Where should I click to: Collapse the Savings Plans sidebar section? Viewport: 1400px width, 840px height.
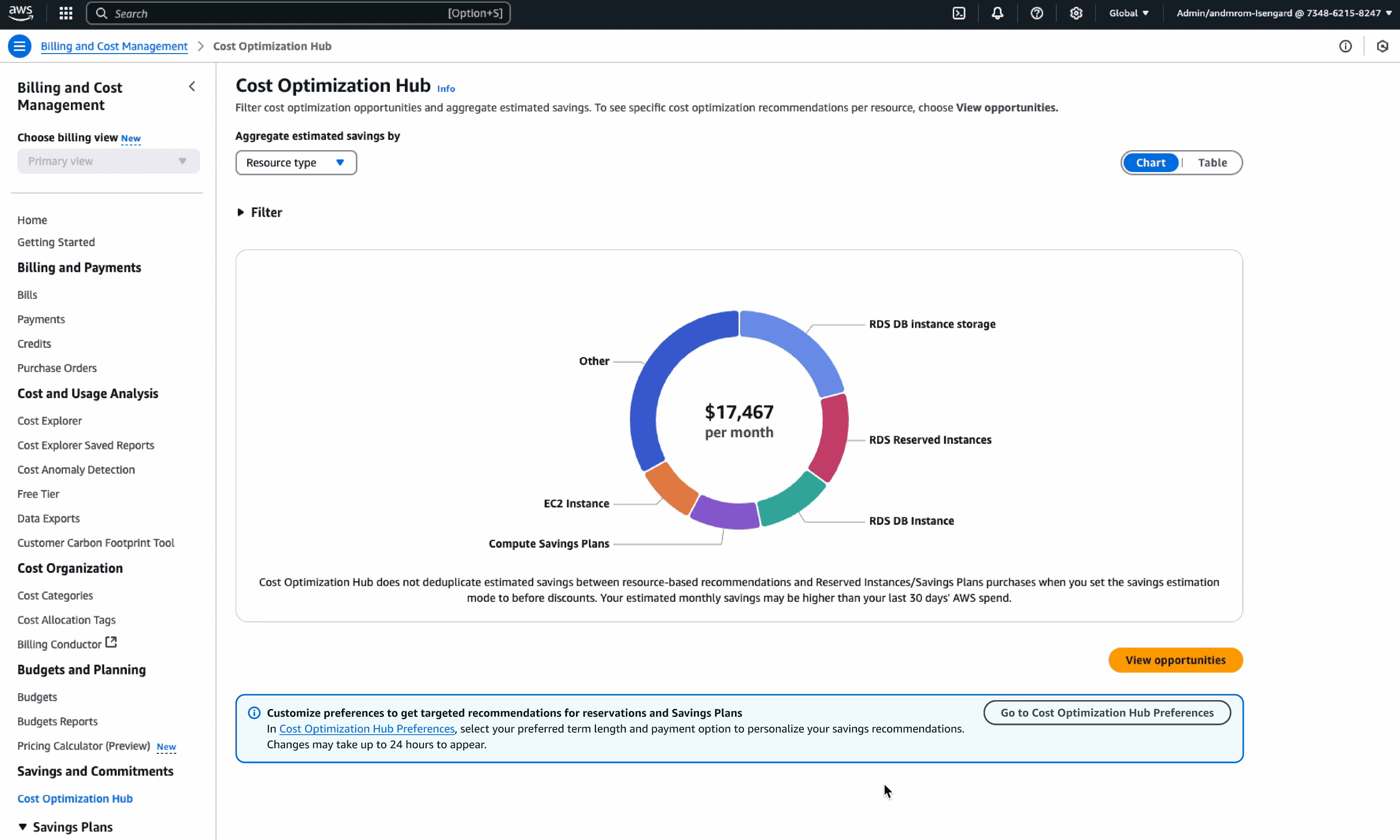[x=23, y=826]
